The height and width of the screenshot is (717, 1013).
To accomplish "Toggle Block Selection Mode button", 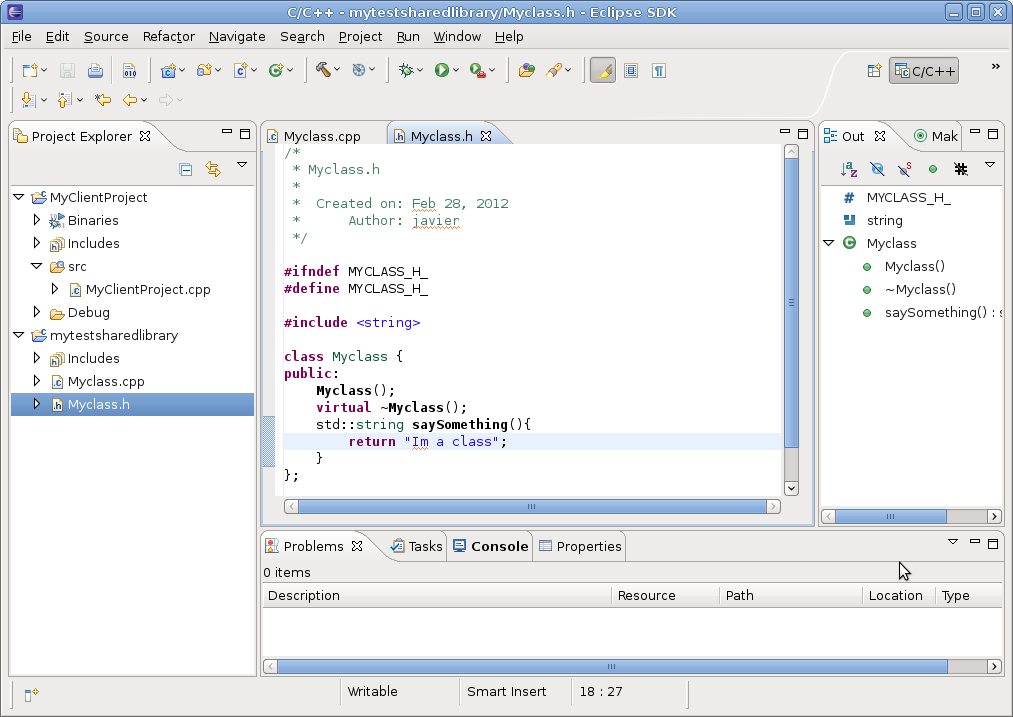I will coord(631,70).
